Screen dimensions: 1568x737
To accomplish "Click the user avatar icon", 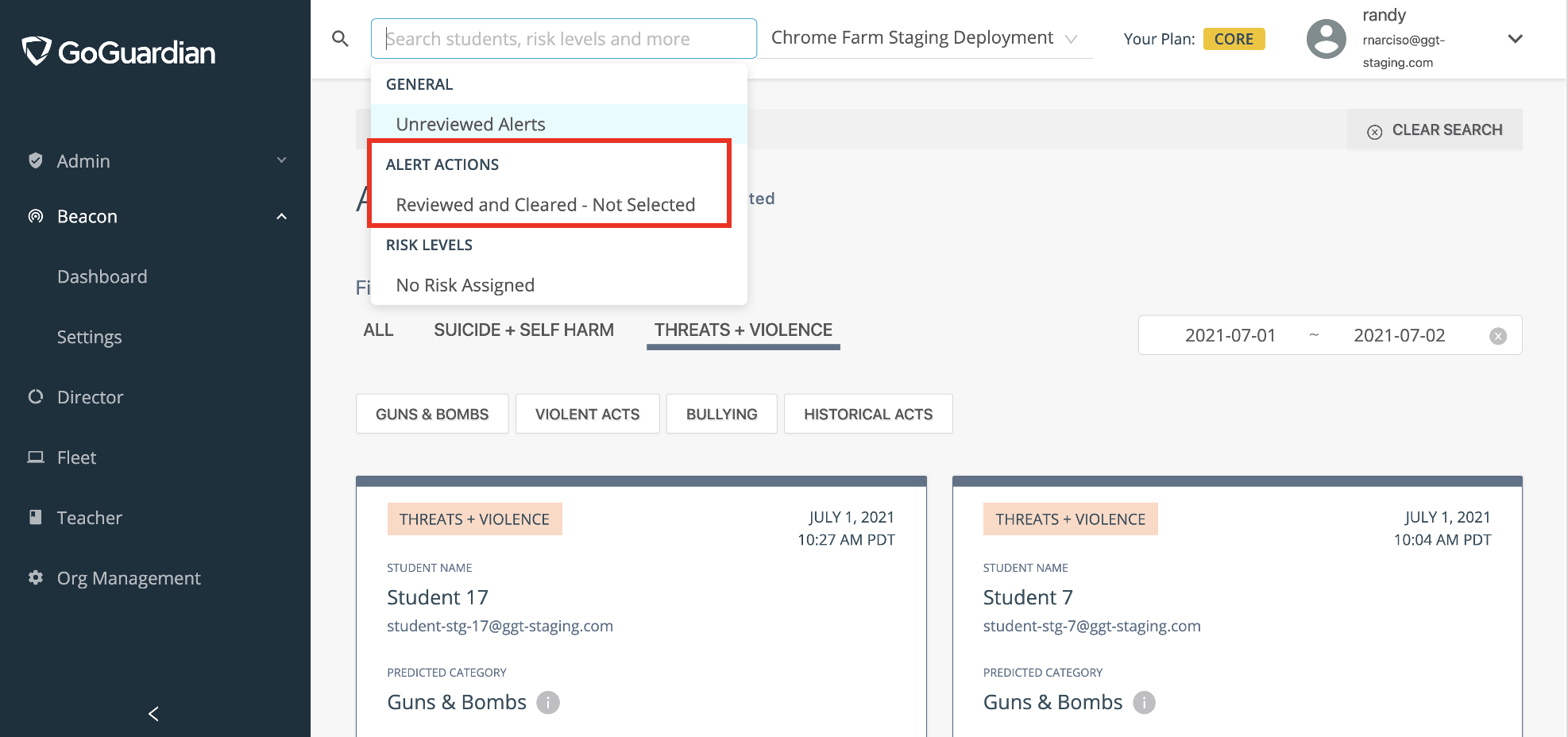I will (x=1326, y=39).
